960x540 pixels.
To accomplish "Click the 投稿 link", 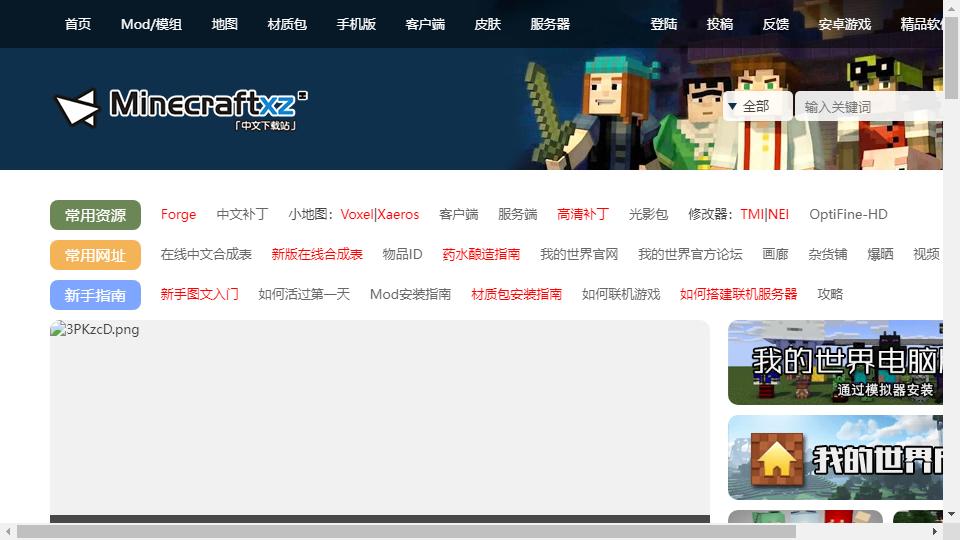I will pos(720,24).
